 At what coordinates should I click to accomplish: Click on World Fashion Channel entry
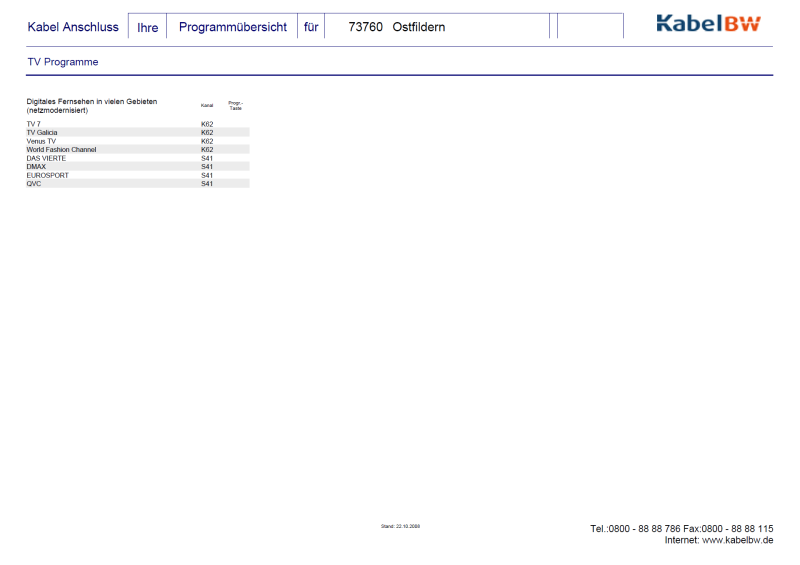click(x=61, y=149)
